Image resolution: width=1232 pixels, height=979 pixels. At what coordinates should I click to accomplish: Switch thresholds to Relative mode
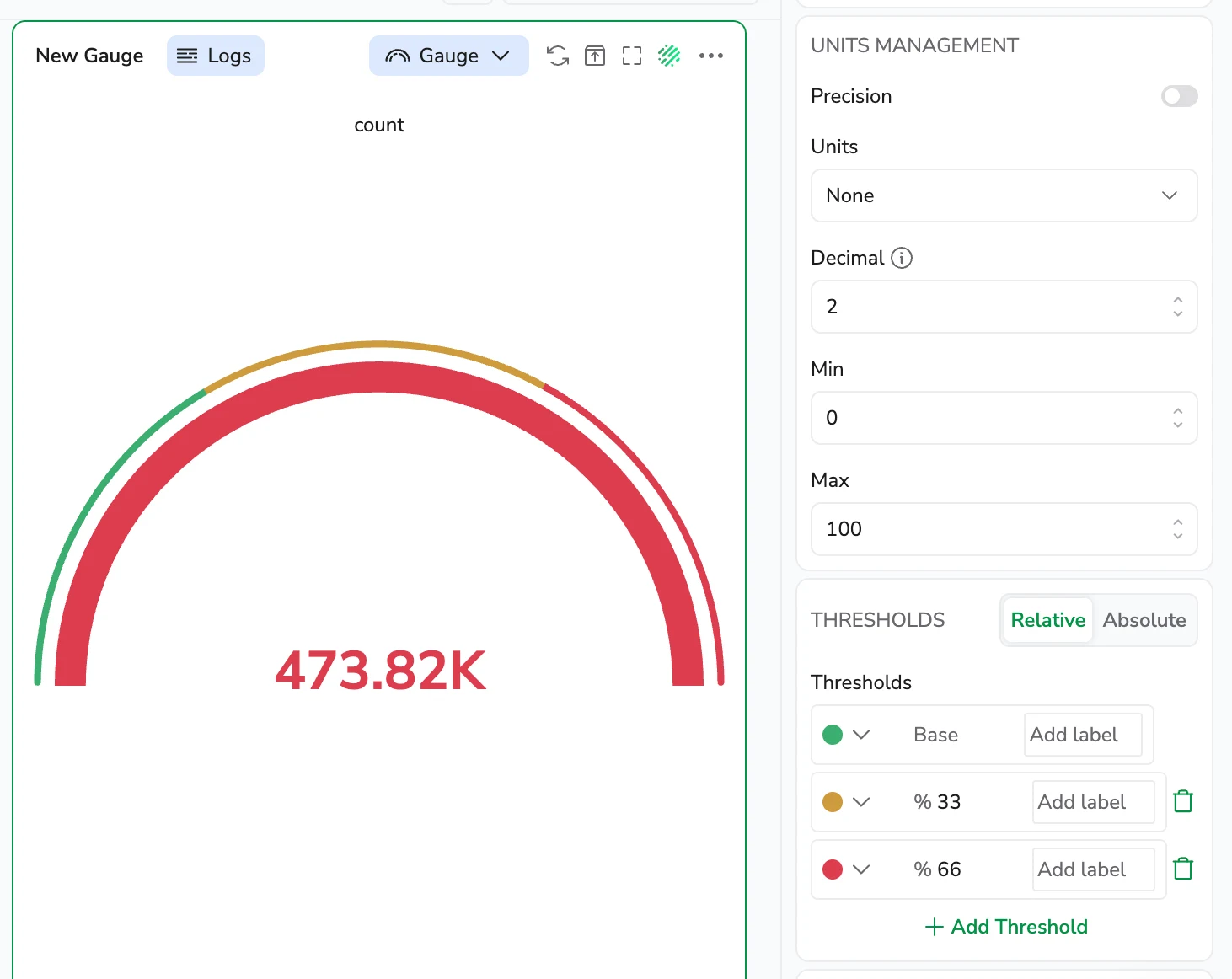click(x=1048, y=620)
